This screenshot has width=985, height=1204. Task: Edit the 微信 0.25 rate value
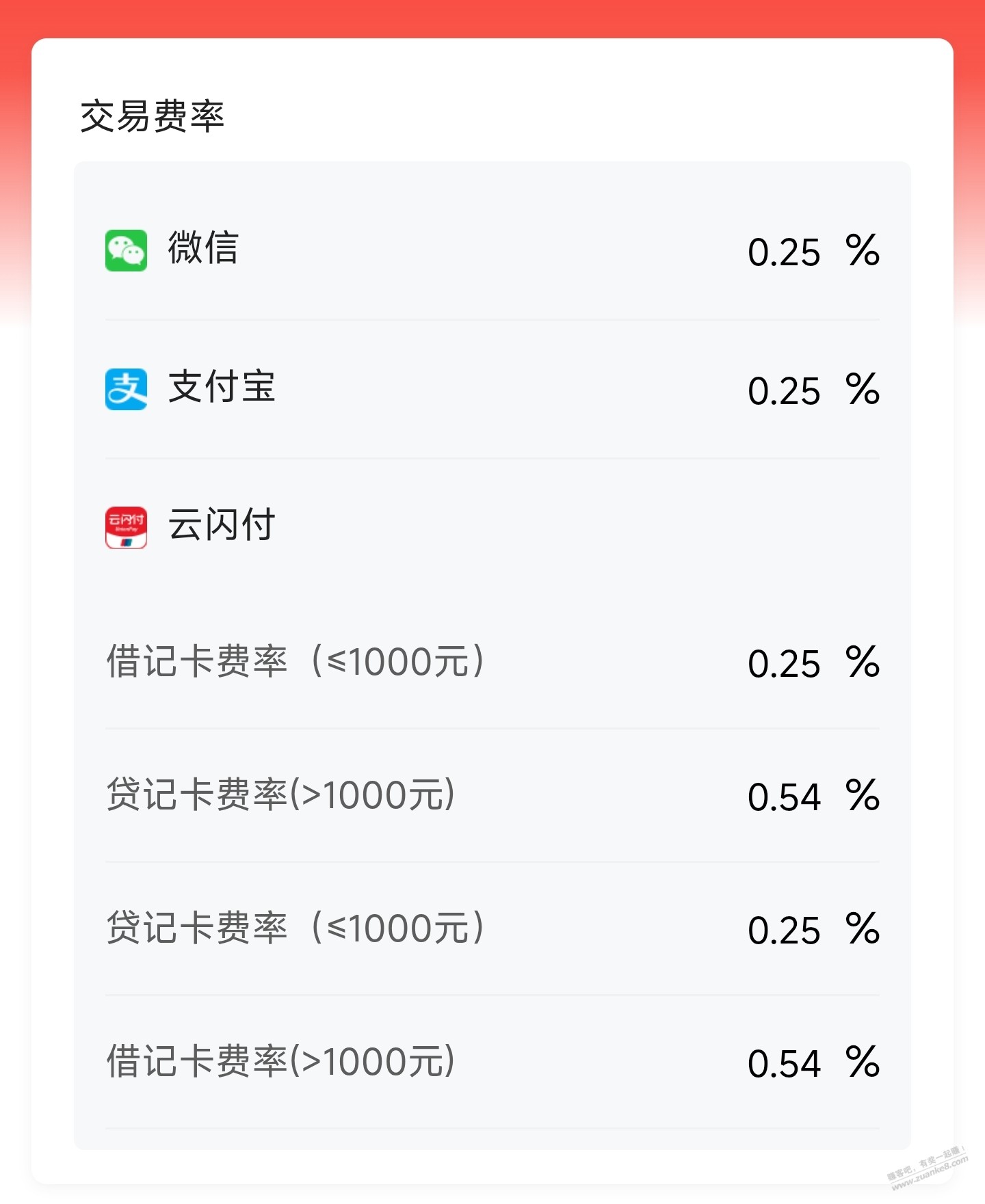coord(784,252)
